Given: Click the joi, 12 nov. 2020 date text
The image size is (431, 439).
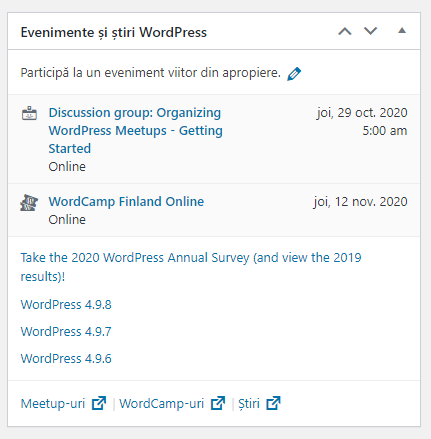Looking at the screenshot, I should tap(360, 202).
